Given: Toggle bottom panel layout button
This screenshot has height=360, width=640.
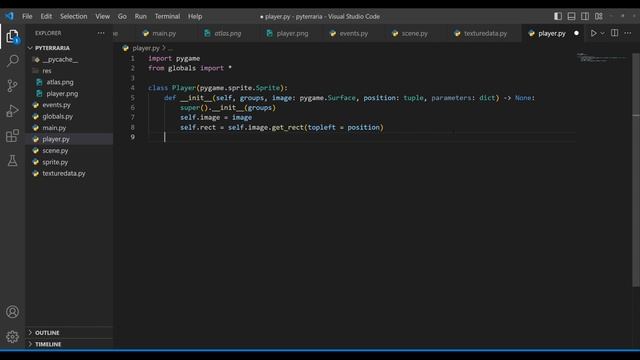Looking at the screenshot, I should coord(571,16).
